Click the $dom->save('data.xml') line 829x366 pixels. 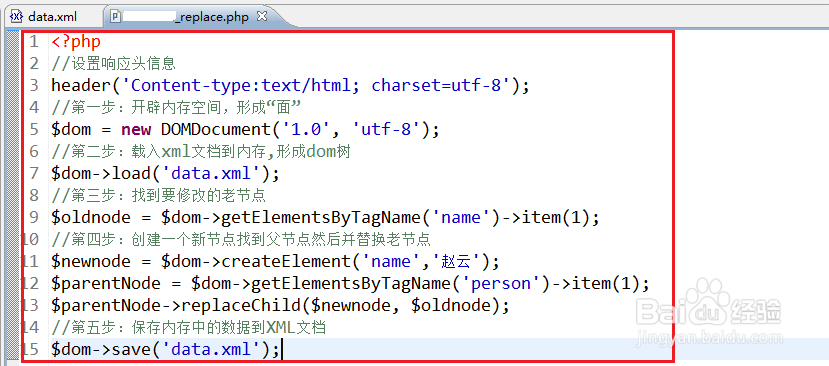[x=165, y=349]
